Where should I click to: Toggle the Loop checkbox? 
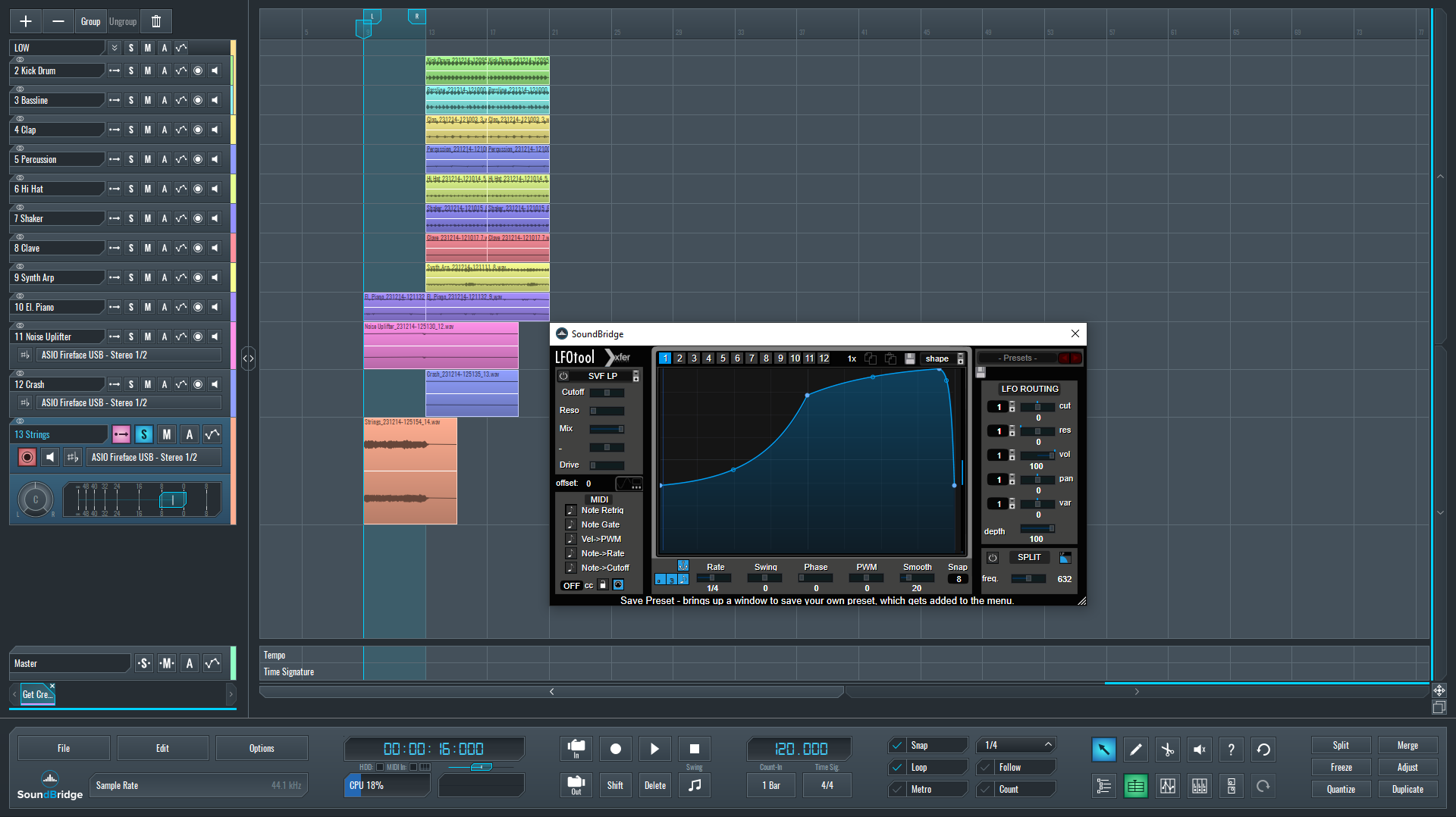click(x=897, y=768)
